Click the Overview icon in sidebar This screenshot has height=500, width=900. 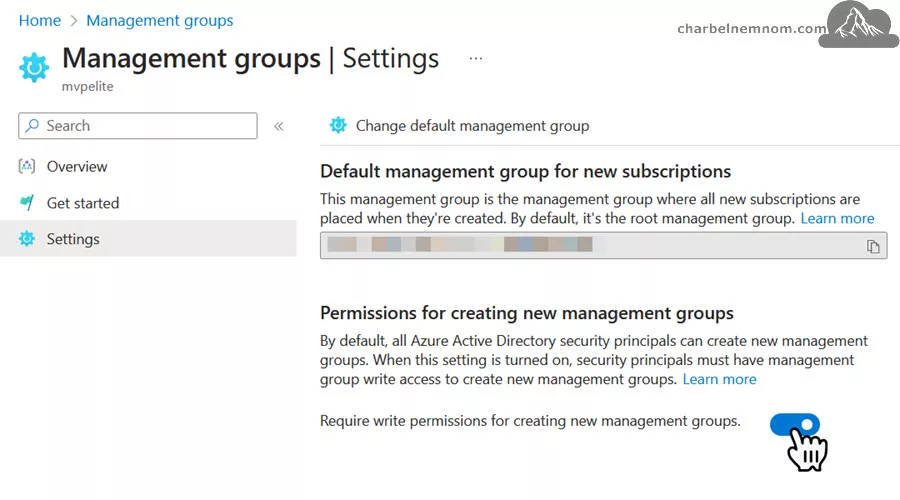coord(27,166)
